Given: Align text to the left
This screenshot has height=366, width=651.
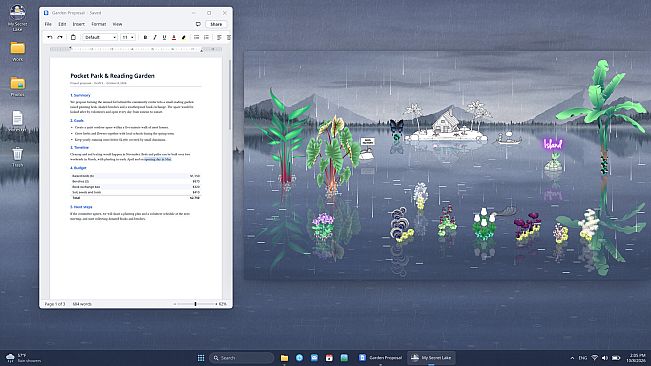Looking at the screenshot, I should click(x=219, y=37).
